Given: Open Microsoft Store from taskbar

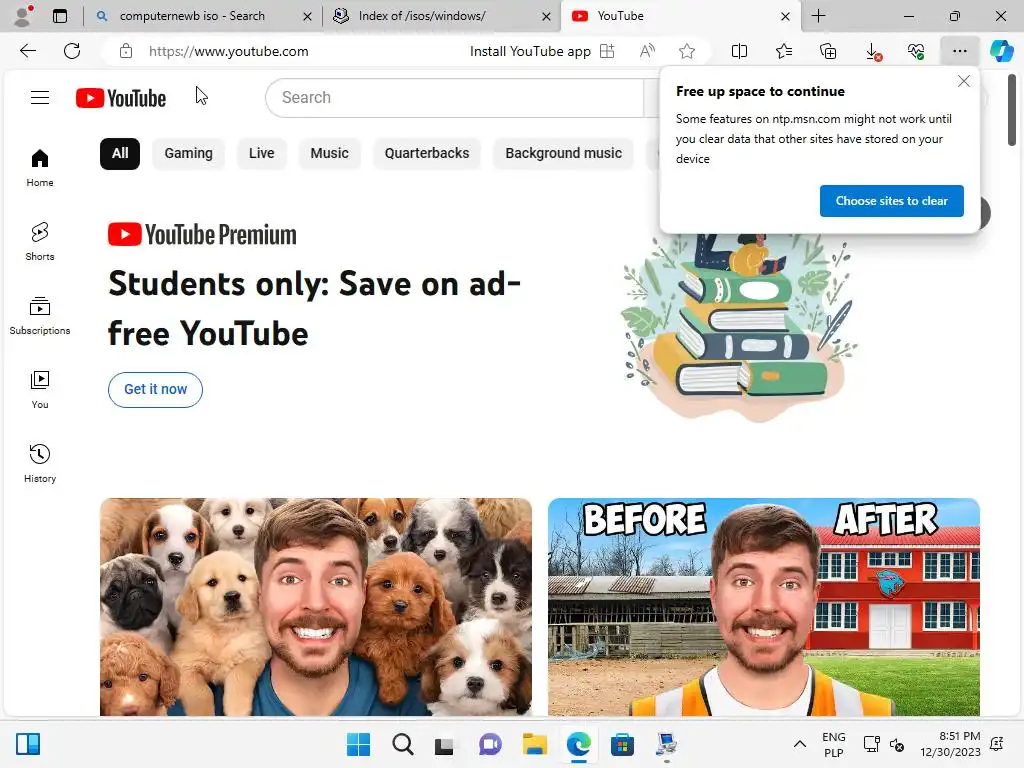Looking at the screenshot, I should [622, 744].
